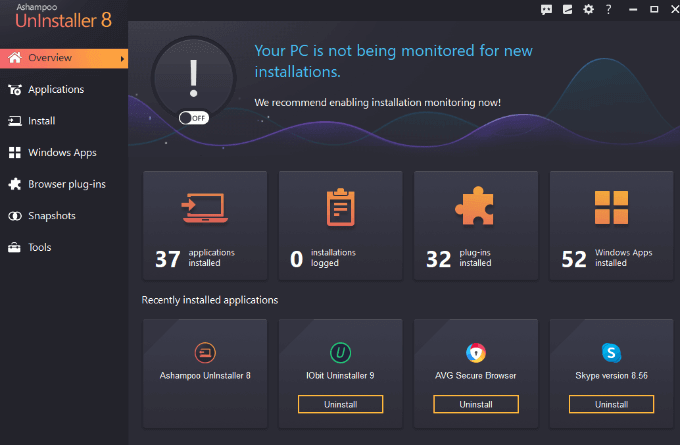Viewport: 680px width, 445px height.
Task: Minimize the UnInstaller window
Action: 633,10
